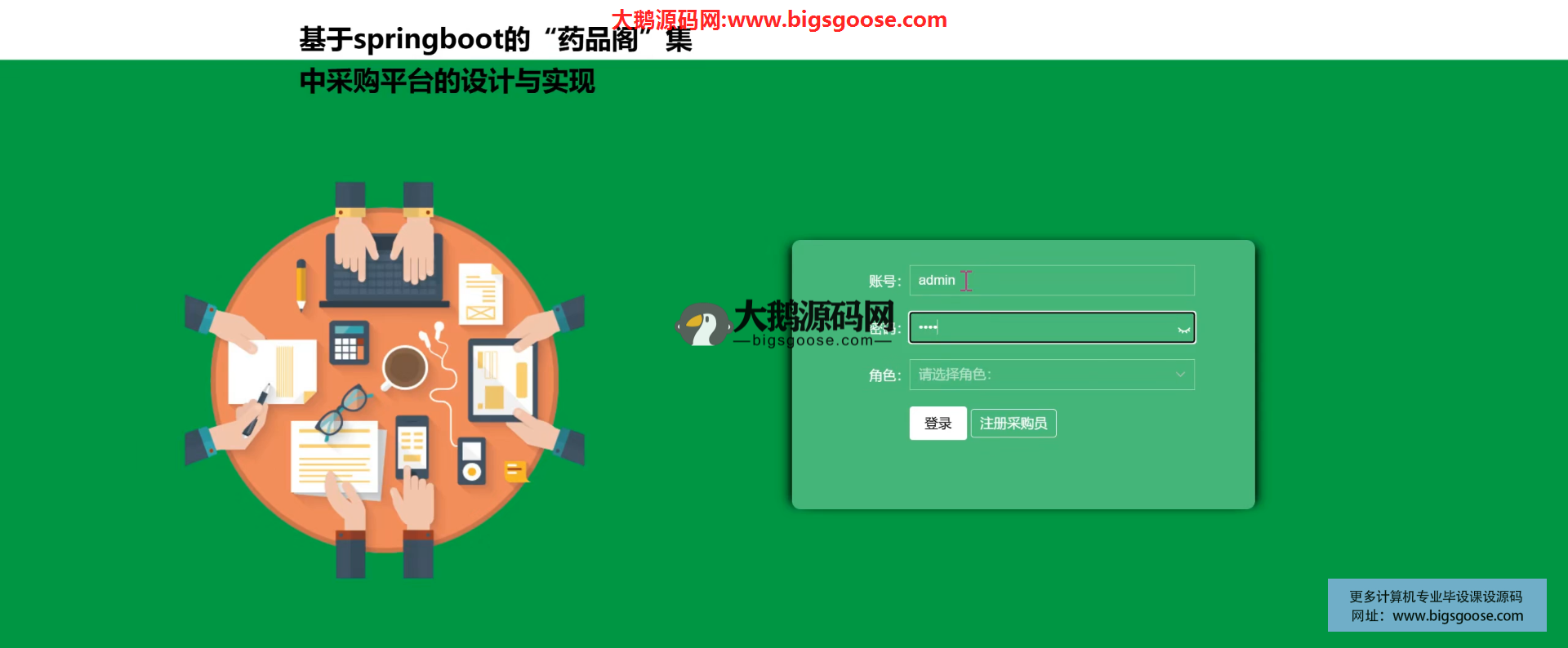This screenshot has width=1568, height=648.
Task: Tap the tablet device in the illustration
Action: [x=501, y=379]
